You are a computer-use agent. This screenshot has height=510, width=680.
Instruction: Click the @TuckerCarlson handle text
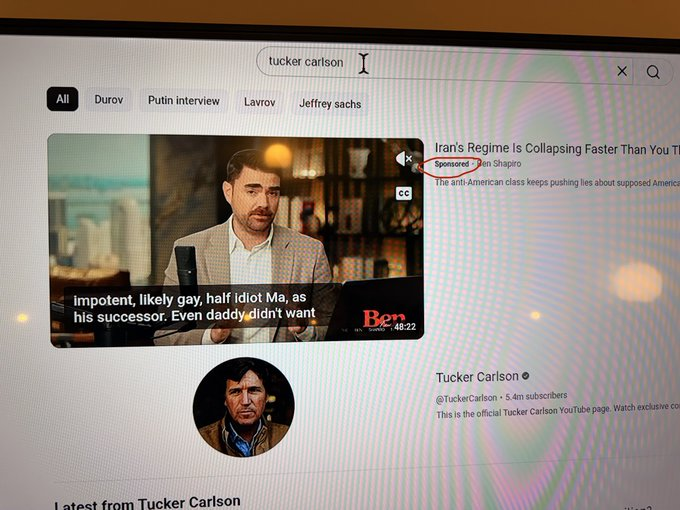(x=466, y=398)
